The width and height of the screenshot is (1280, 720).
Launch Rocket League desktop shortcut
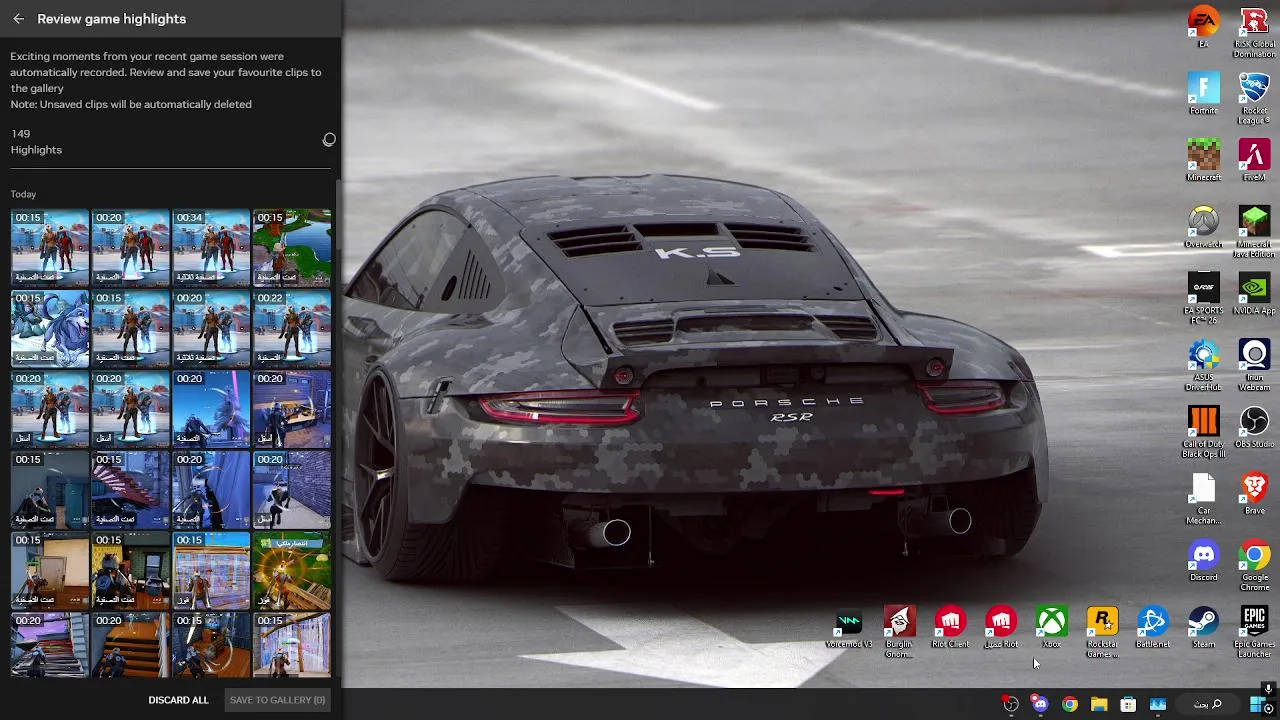tap(1254, 99)
